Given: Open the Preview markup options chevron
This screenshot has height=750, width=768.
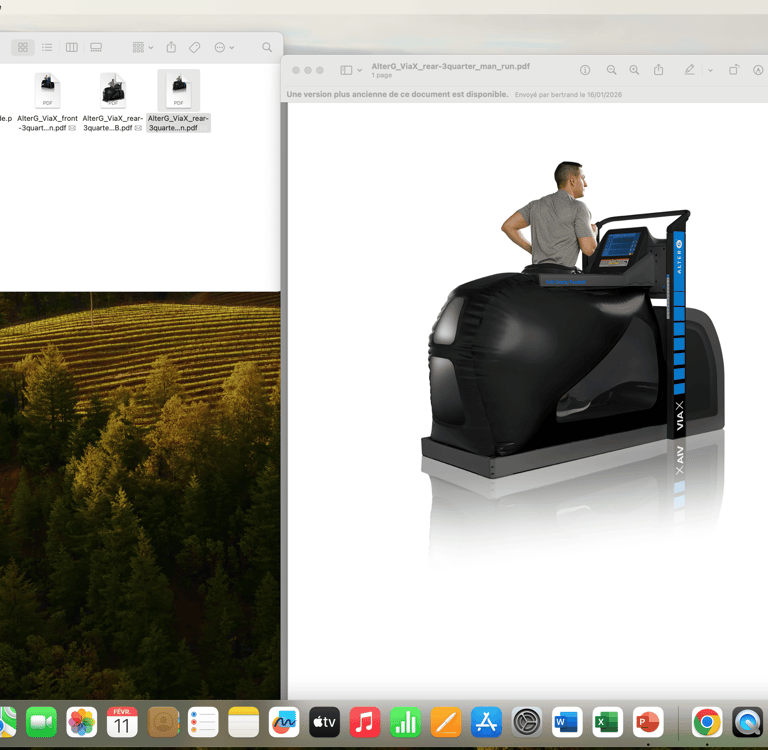Looking at the screenshot, I should click(x=710, y=70).
